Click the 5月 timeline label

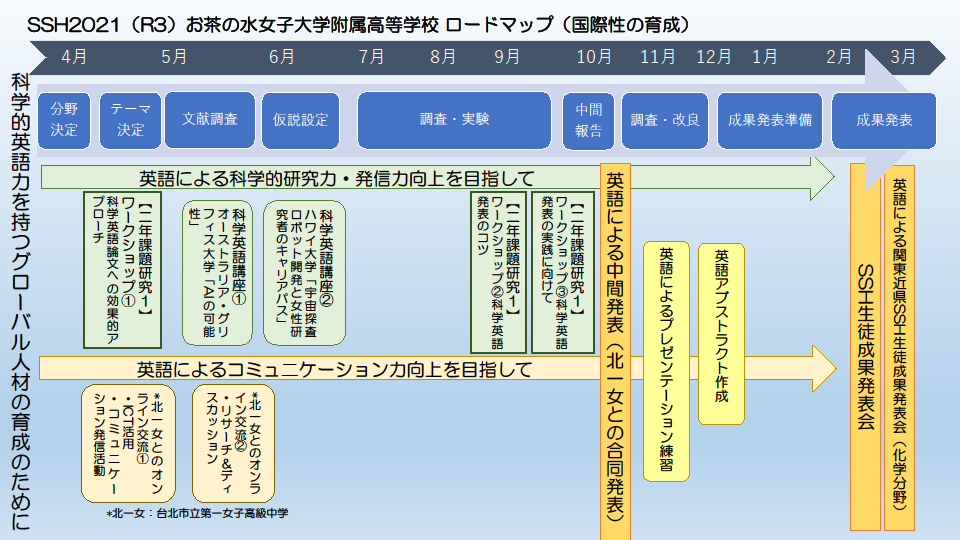[174, 57]
